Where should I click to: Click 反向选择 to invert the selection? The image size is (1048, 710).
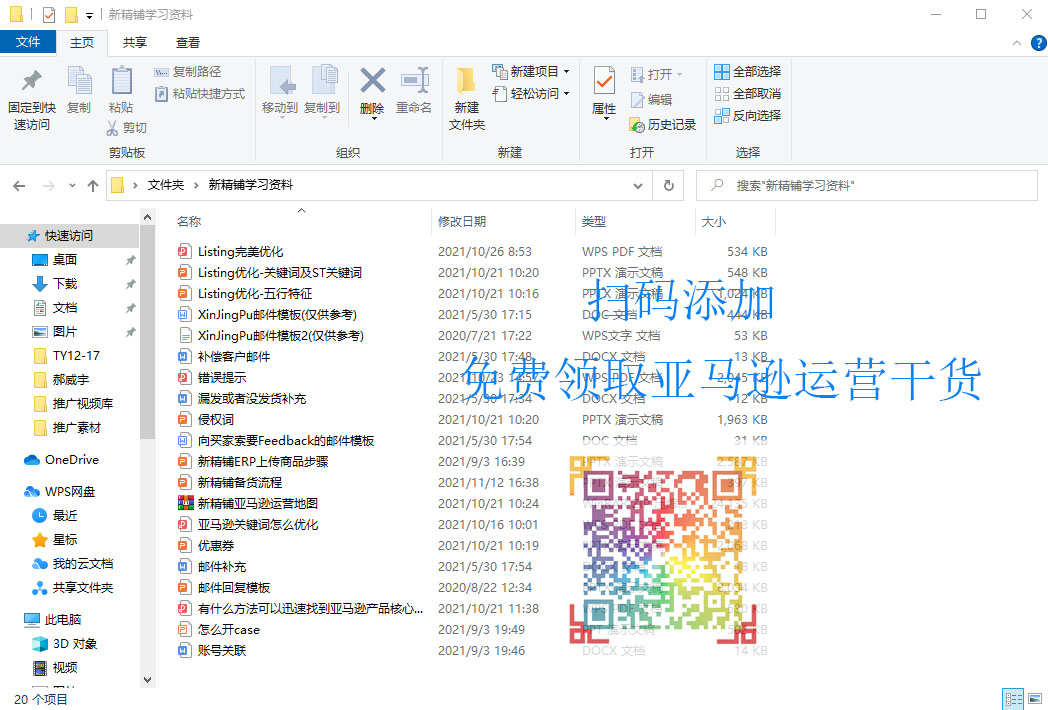click(x=747, y=115)
